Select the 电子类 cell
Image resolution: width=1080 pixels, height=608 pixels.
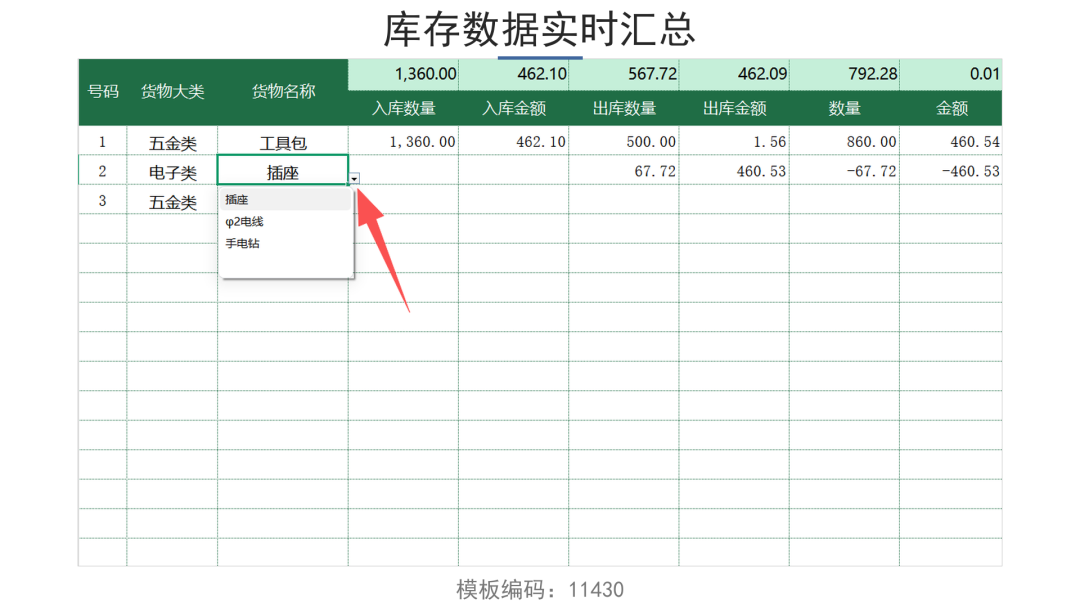pos(172,171)
